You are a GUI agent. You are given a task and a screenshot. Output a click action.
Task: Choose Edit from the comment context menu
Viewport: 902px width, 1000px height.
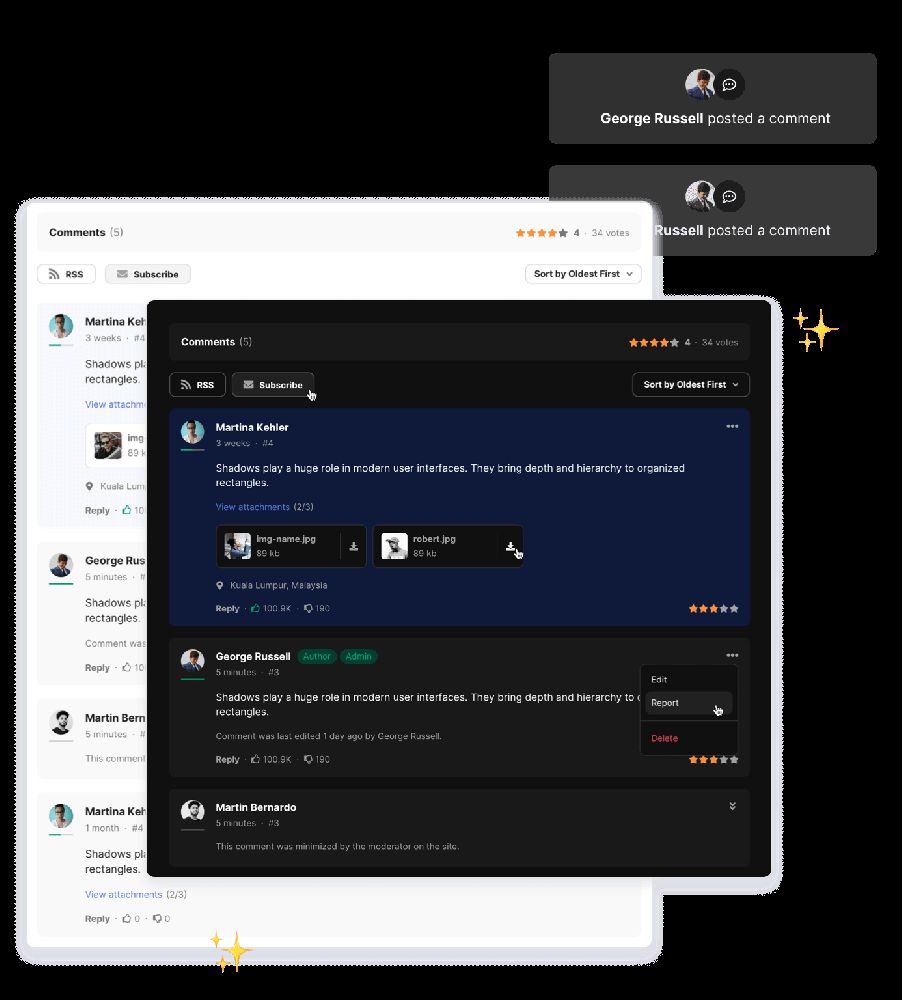[x=659, y=679]
